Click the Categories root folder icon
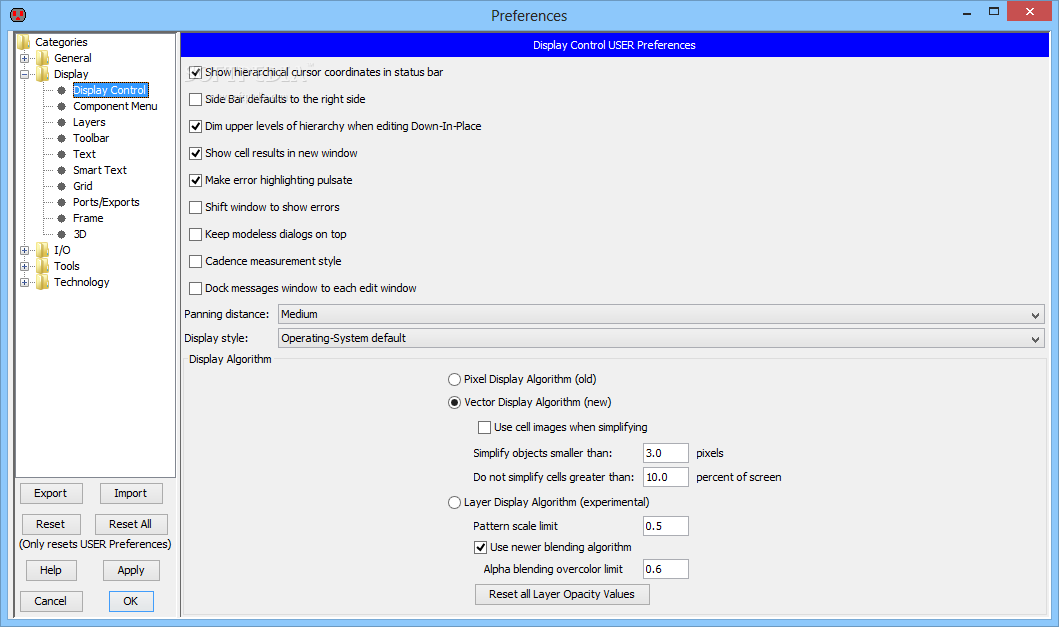 point(24,42)
